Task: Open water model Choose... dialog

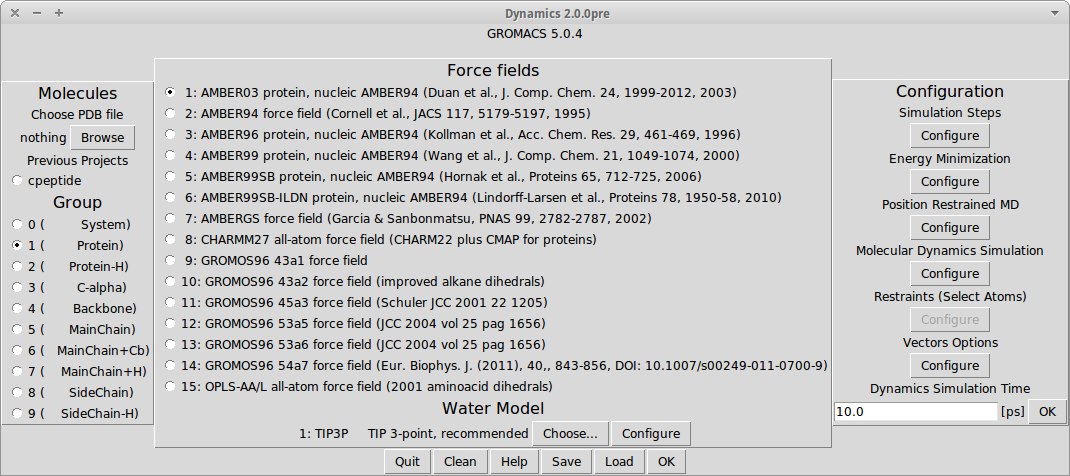Action: 570,434
